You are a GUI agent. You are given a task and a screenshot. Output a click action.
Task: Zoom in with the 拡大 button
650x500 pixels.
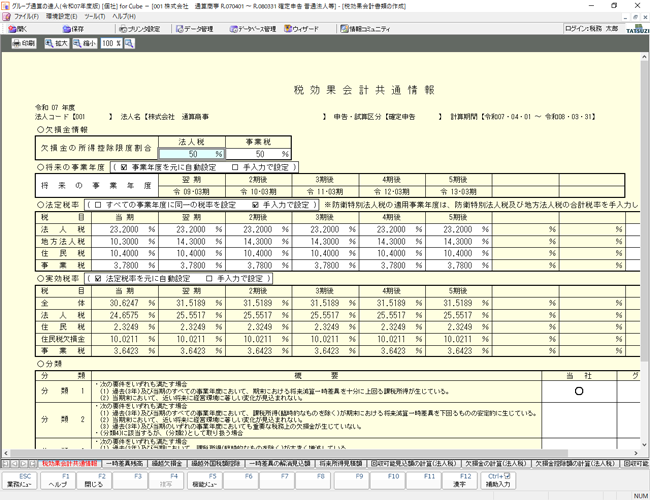(57, 43)
